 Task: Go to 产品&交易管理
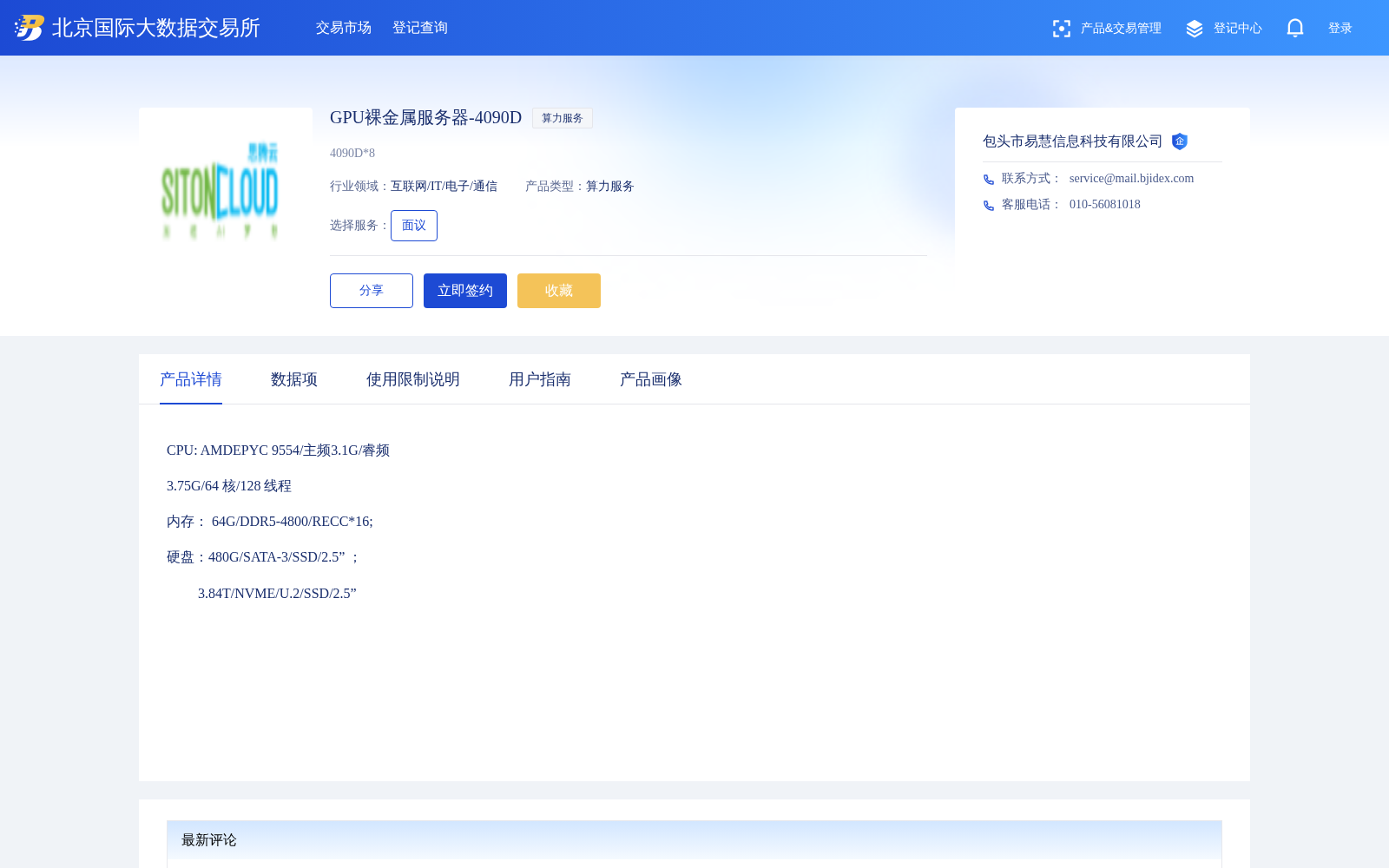[1121, 29]
